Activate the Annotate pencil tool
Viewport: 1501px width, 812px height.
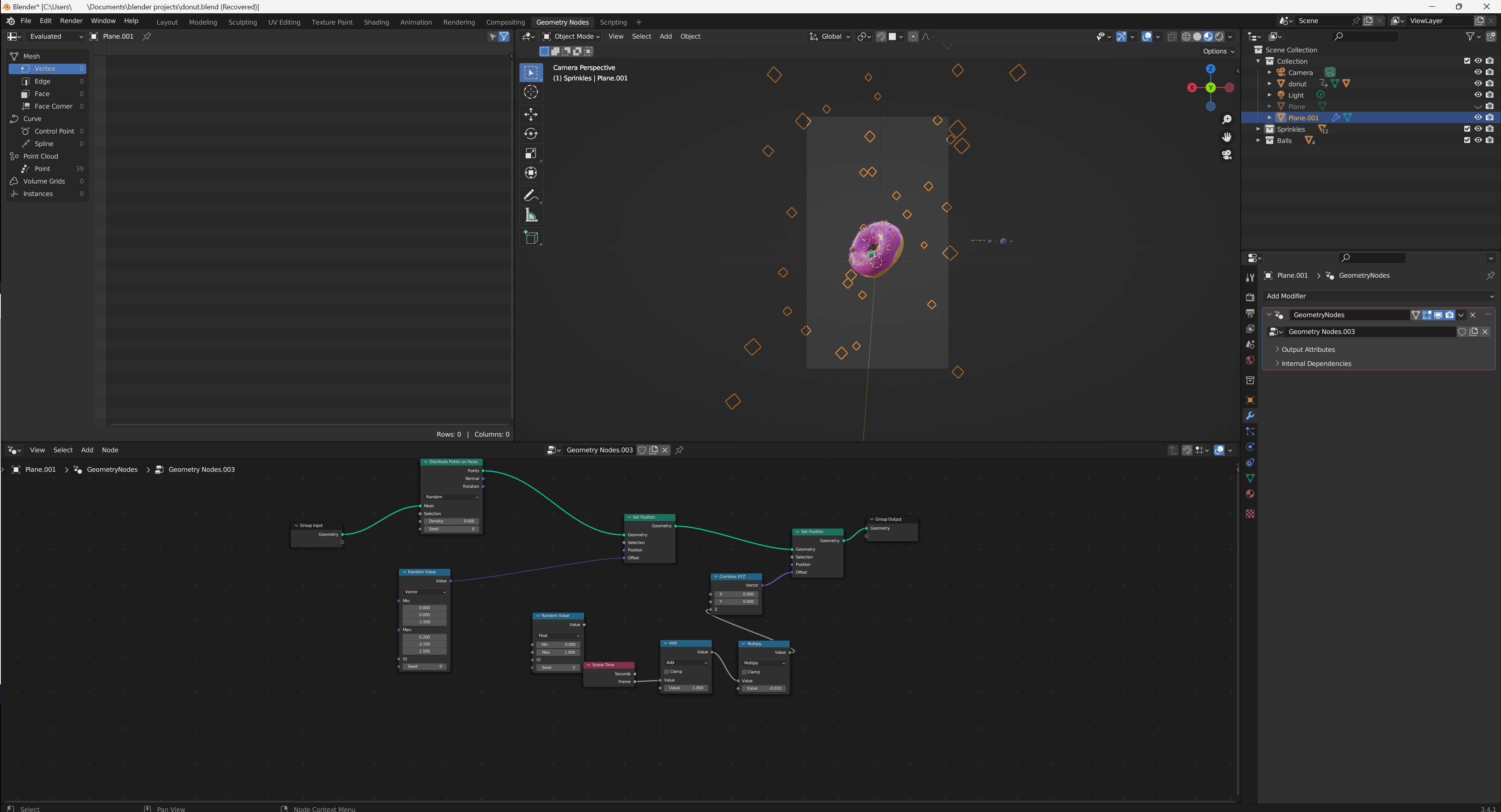[530, 195]
